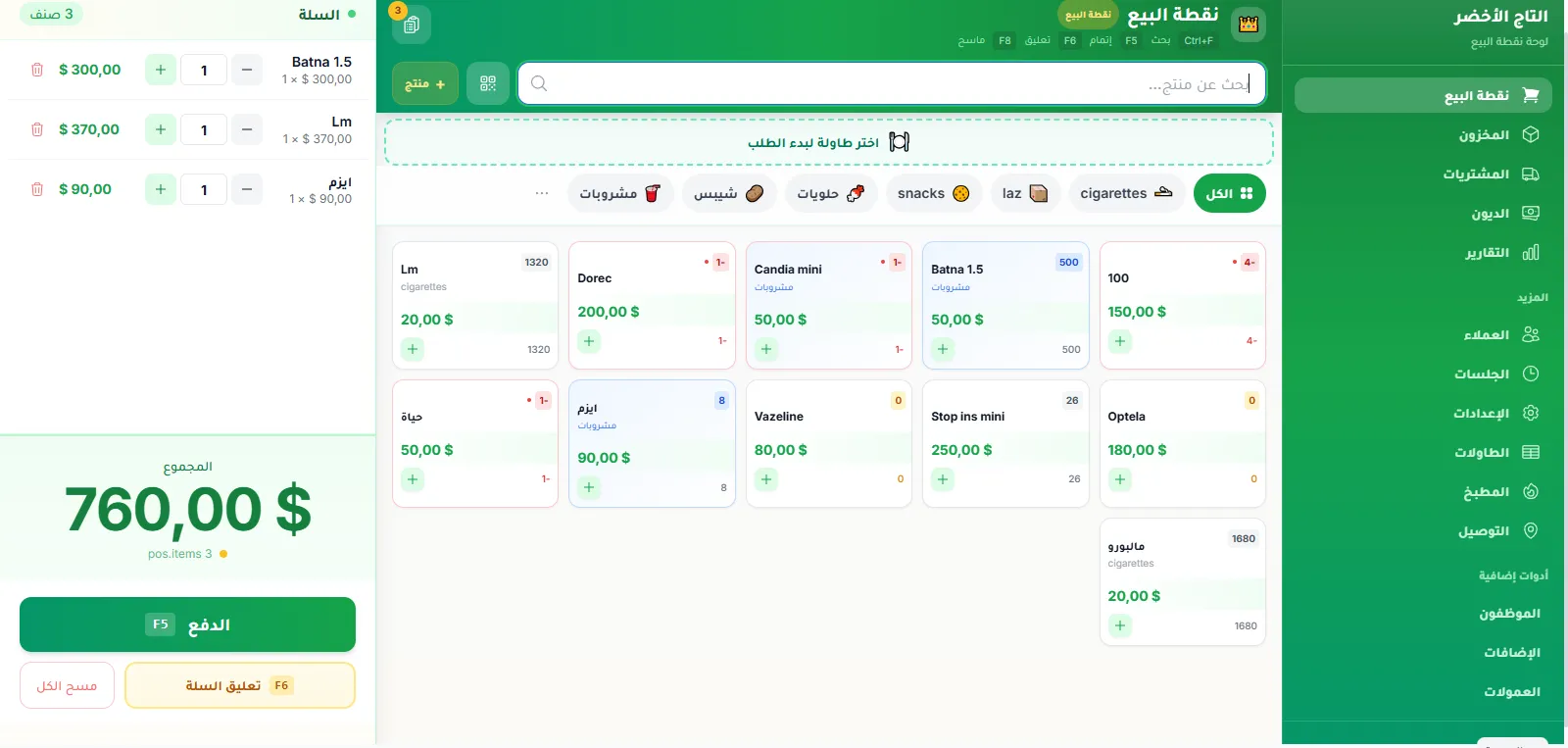Click the مالبورو product name
This screenshot has width=1568, height=748.
coord(1126,546)
